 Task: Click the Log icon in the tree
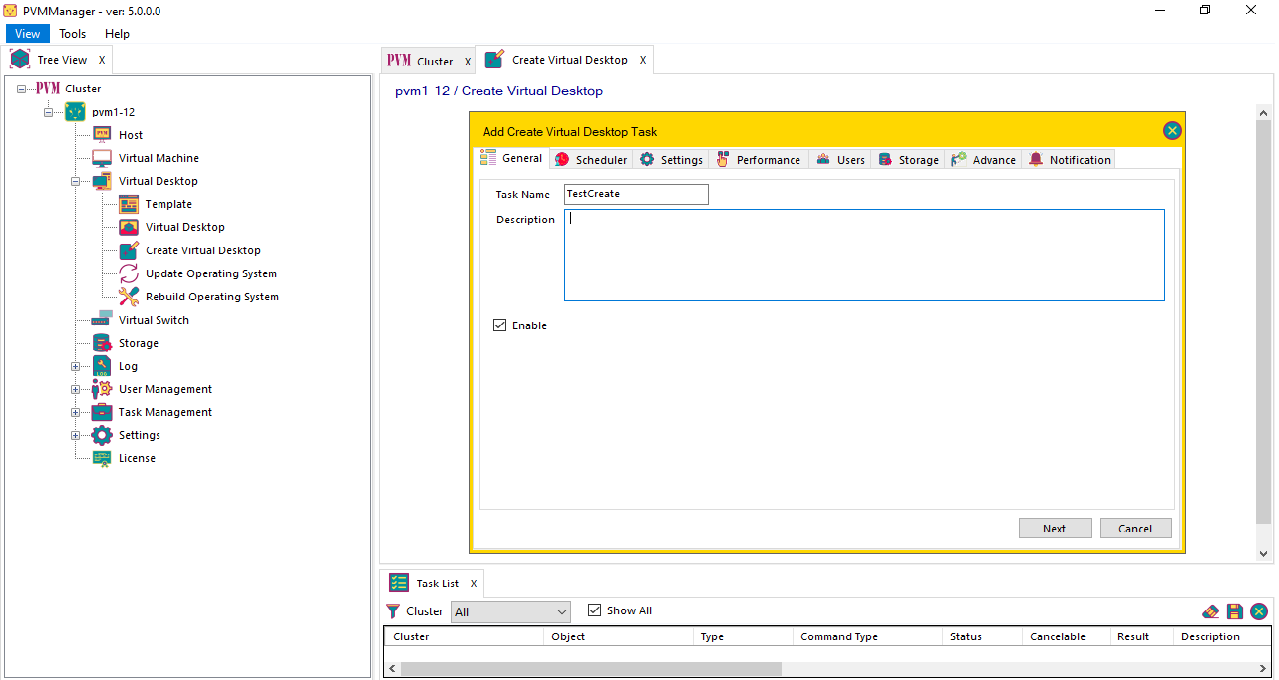[x=102, y=366]
